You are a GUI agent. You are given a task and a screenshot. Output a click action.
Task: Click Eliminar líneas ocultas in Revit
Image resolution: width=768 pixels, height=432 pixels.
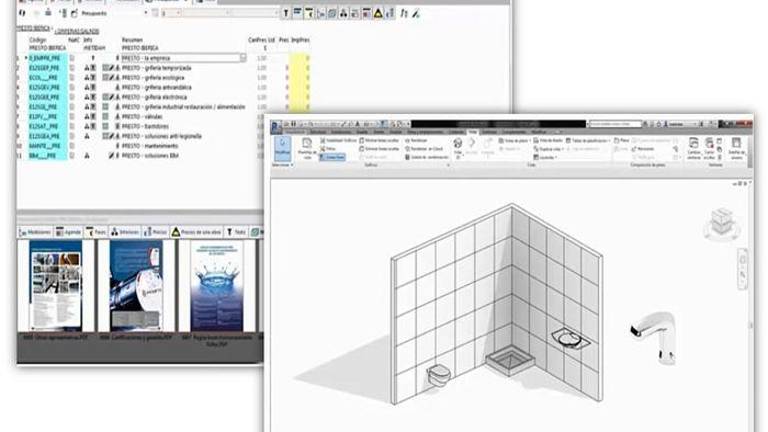[380, 149]
